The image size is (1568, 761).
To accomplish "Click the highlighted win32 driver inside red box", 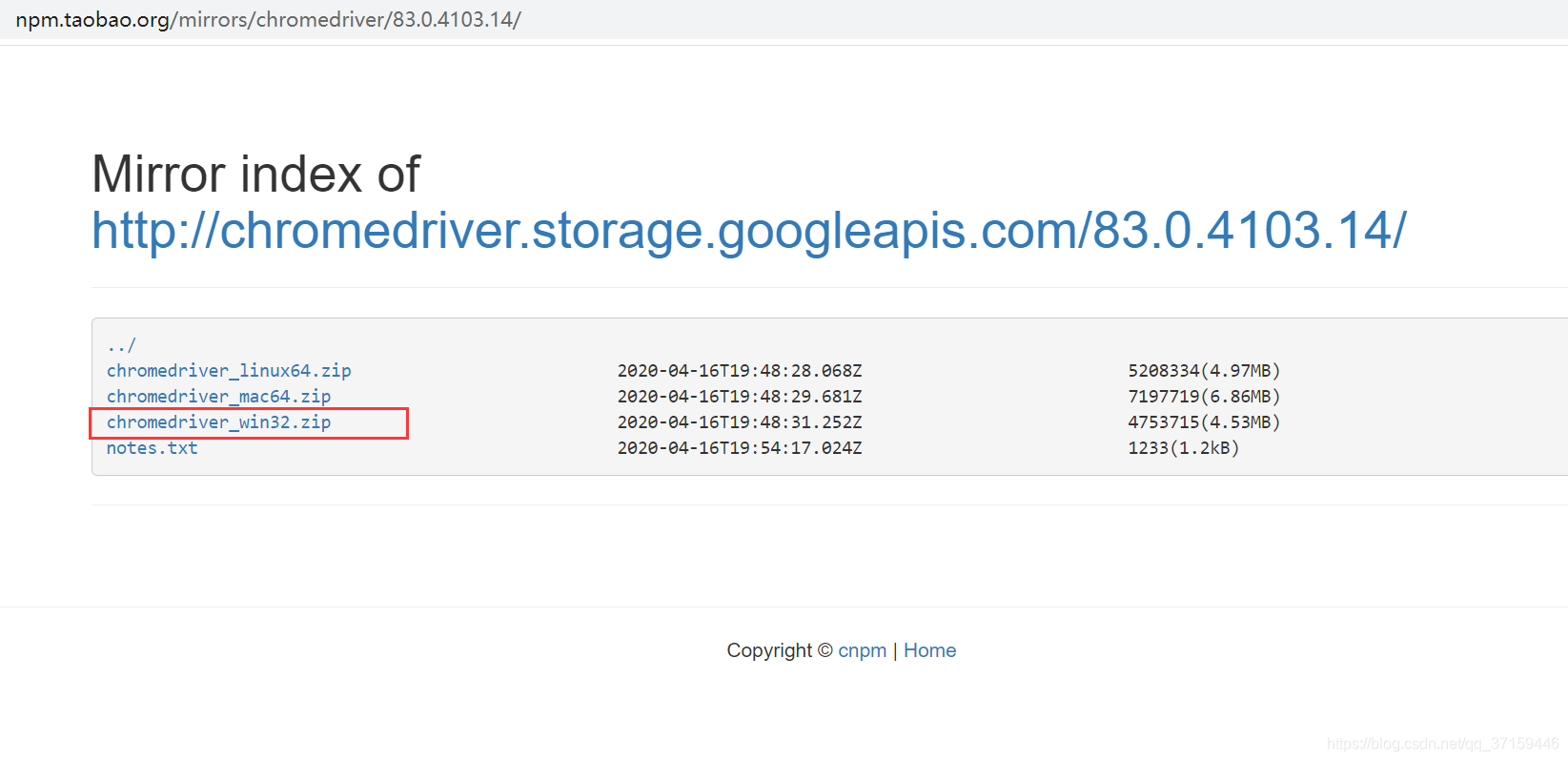I will click(218, 422).
